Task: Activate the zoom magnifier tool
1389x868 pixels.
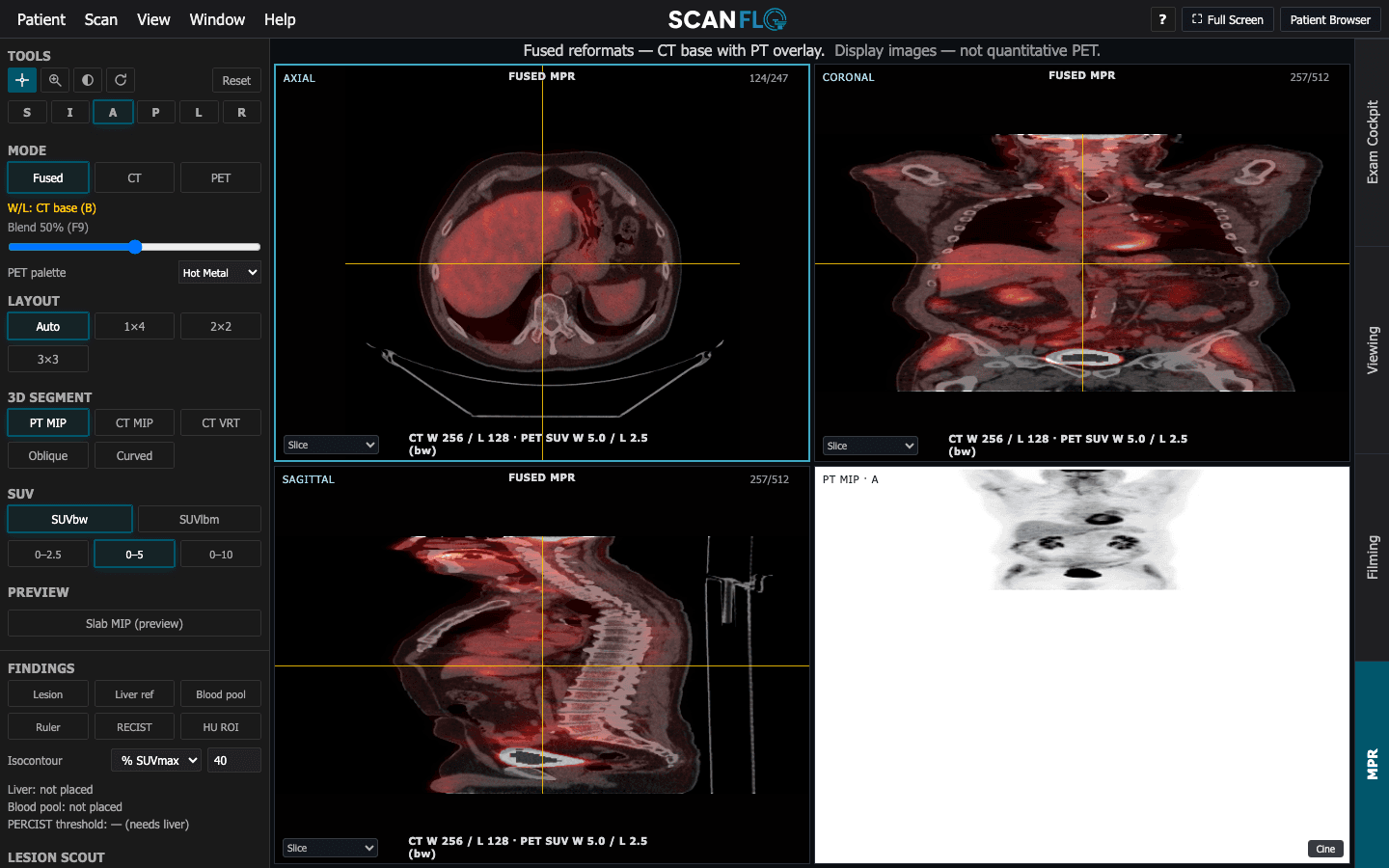Action: tap(55, 80)
